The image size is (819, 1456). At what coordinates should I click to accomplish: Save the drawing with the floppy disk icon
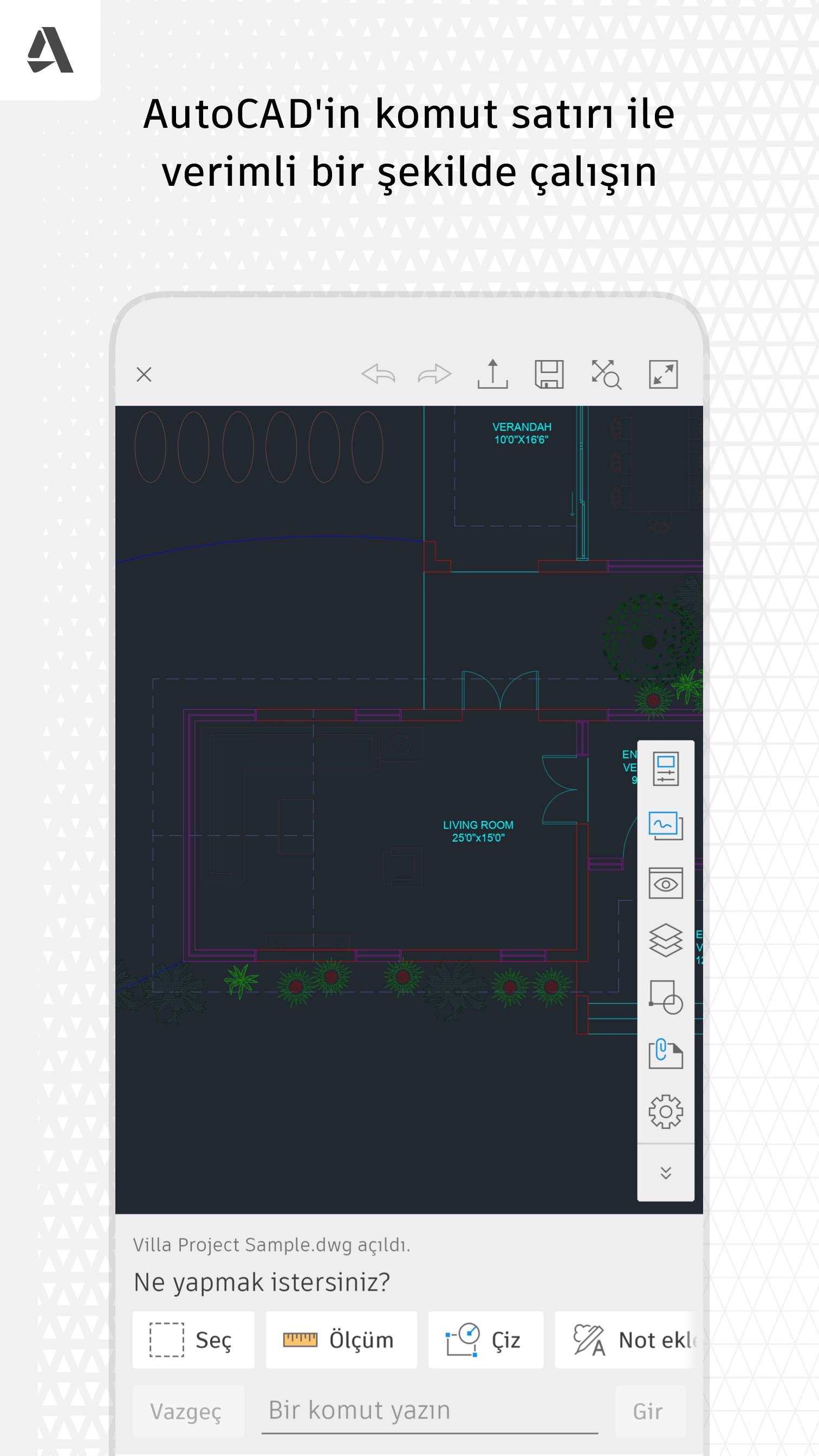pyautogui.click(x=549, y=374)
